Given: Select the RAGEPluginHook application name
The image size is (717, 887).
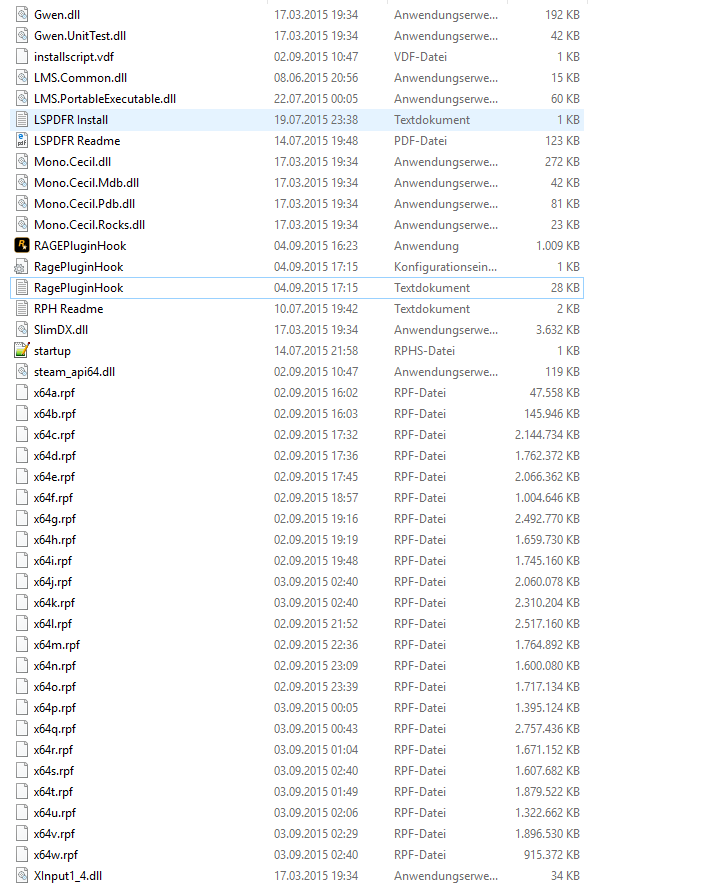Looking at the screenshot, I should coord(80,246).
